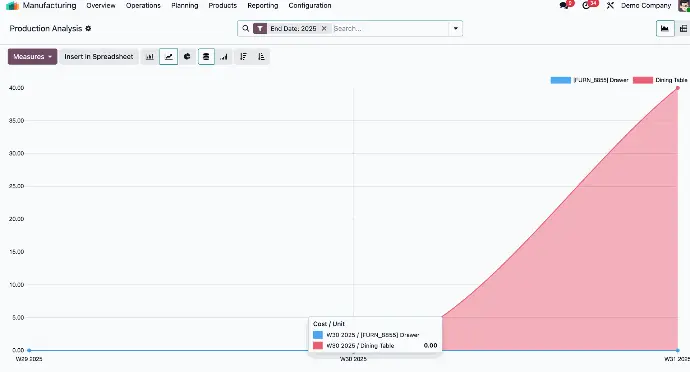Click the 40.00 y-axis label
Image resolution: width=690 pixels, height=372 pixels.
[x=16, y=88]
